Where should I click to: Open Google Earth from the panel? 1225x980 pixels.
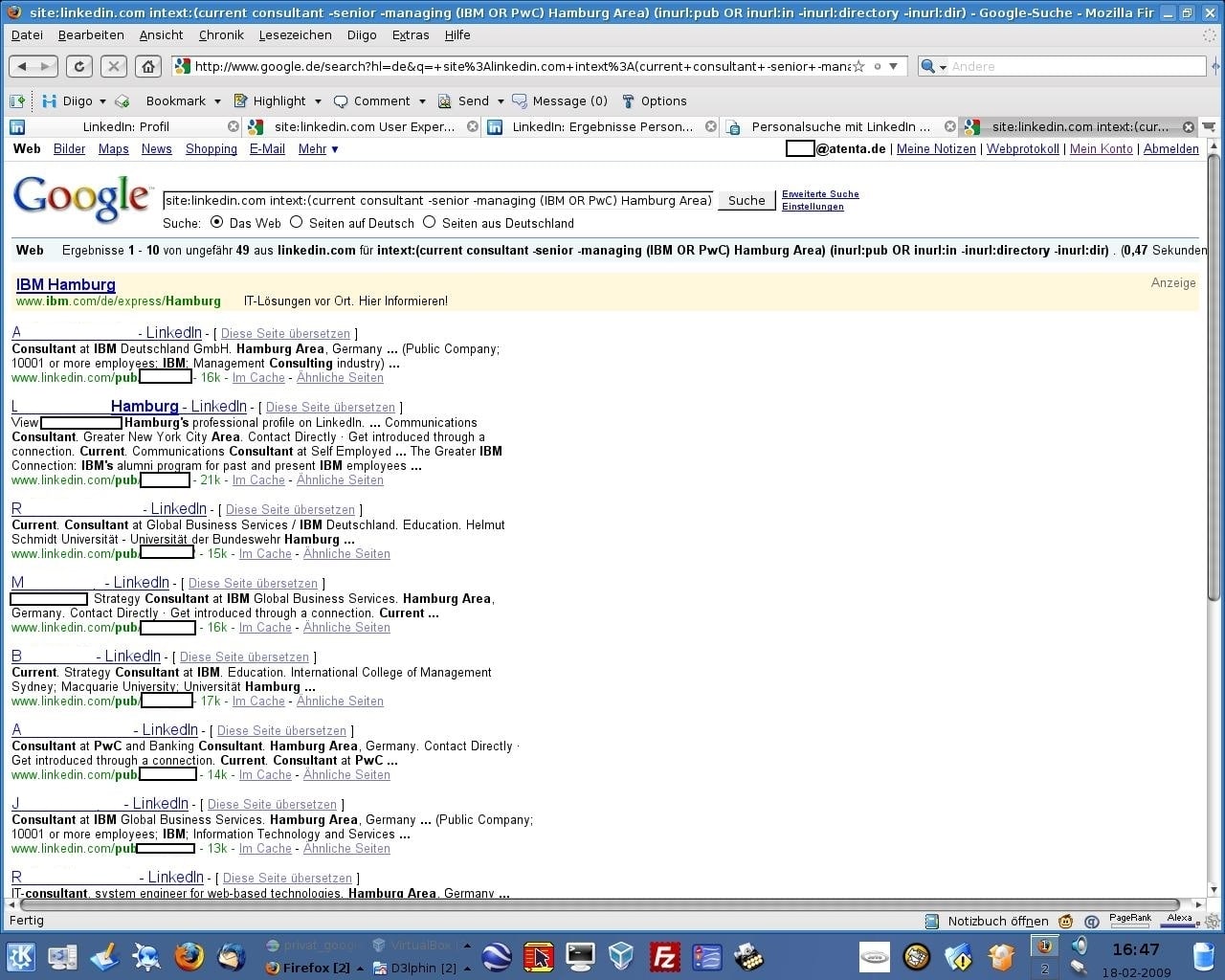[x=496, y=956]
